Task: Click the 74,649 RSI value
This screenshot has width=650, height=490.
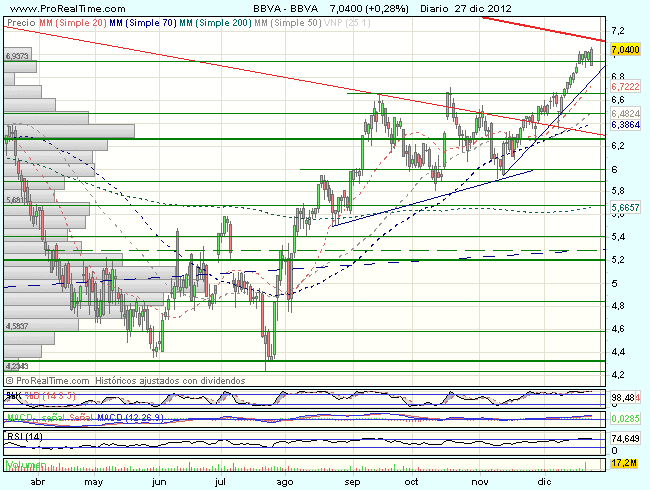Action: (x=625, y=439)
